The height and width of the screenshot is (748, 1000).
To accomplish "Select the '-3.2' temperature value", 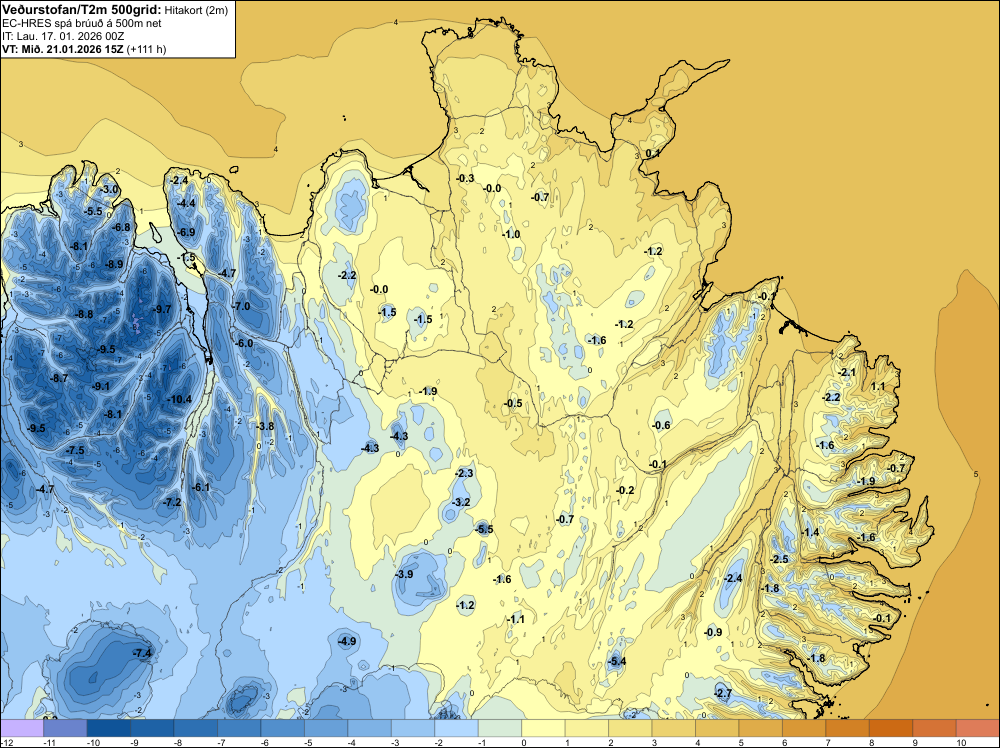I will tap(460, 502).
